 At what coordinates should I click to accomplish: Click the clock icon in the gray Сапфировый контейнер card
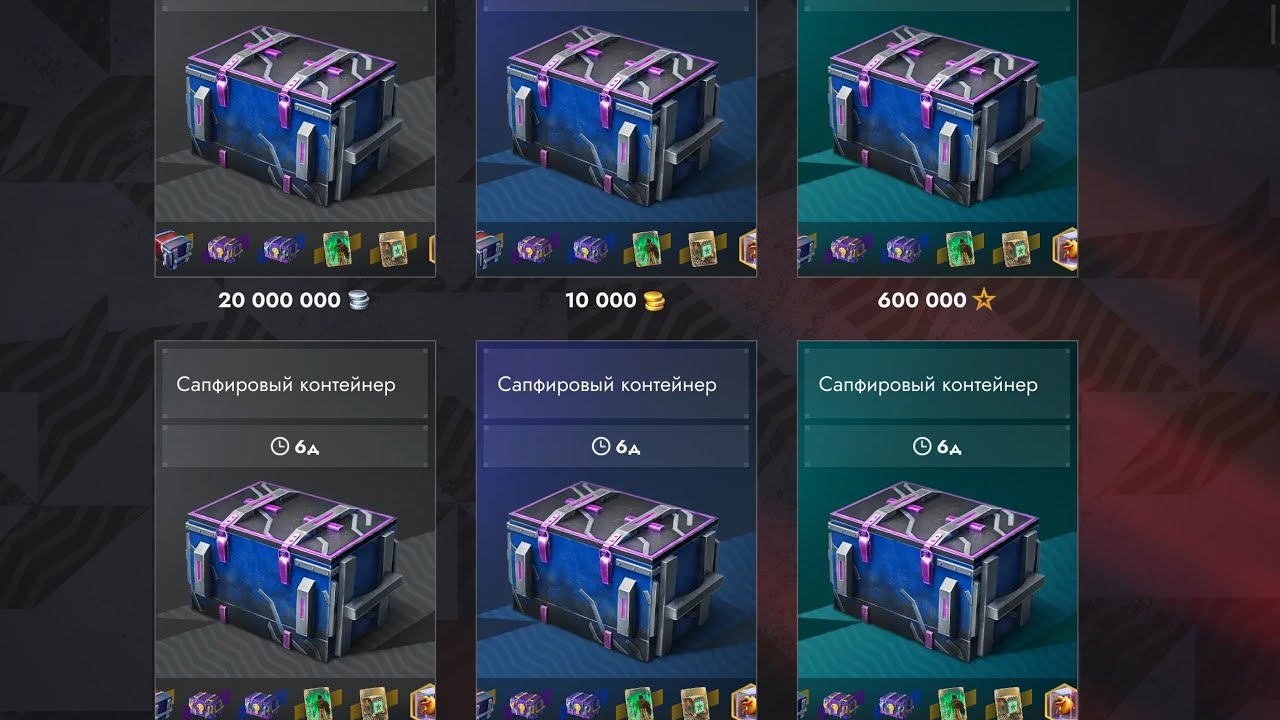coord(280,447)
